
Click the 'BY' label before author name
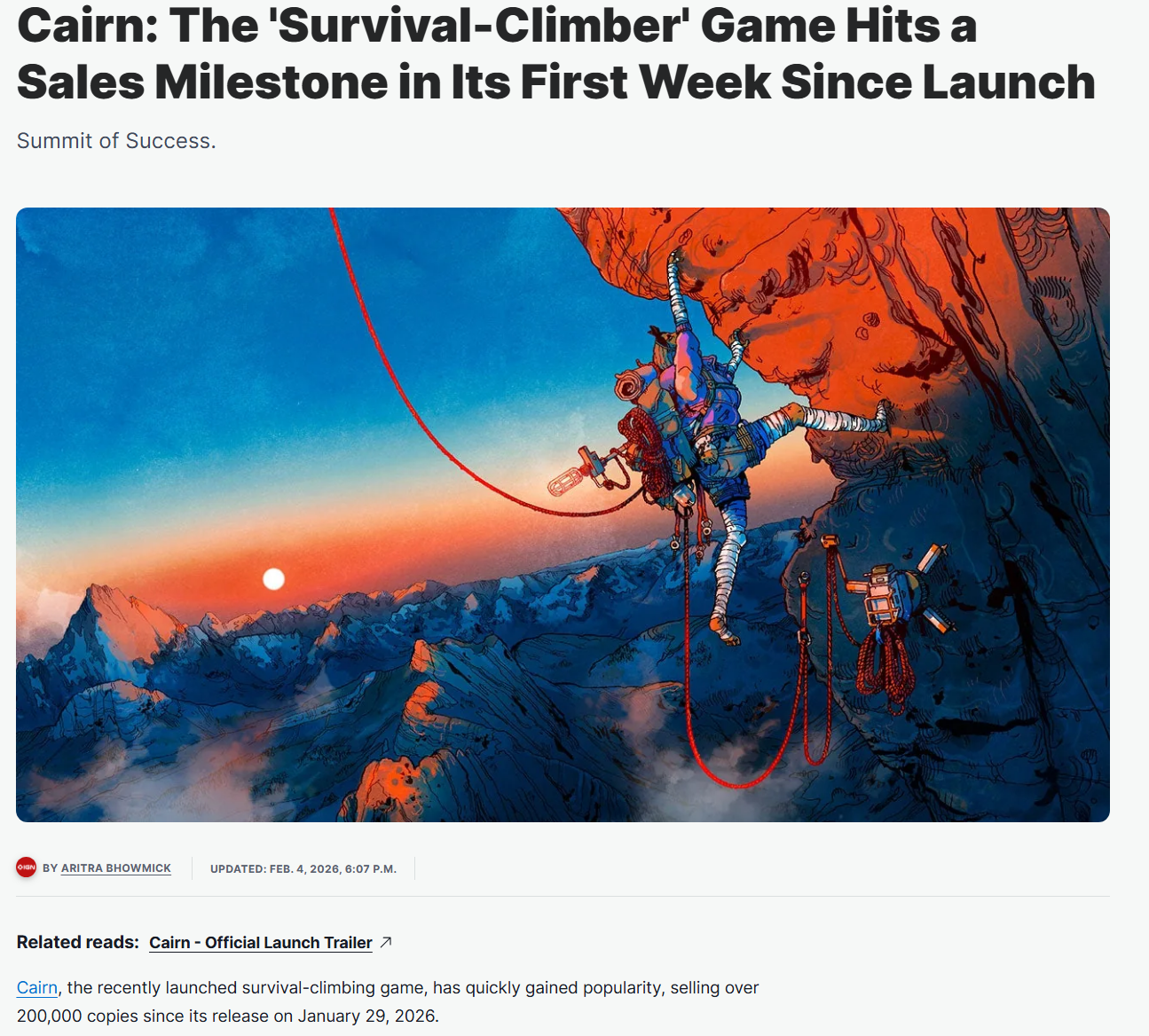[51, 868]
